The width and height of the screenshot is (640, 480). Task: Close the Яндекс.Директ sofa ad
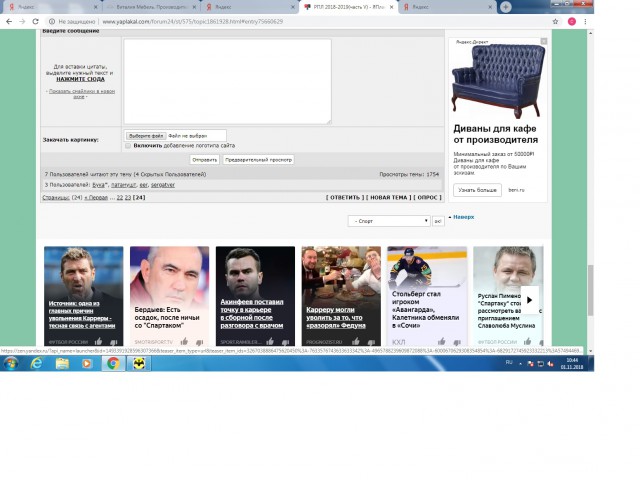point(544,41)
